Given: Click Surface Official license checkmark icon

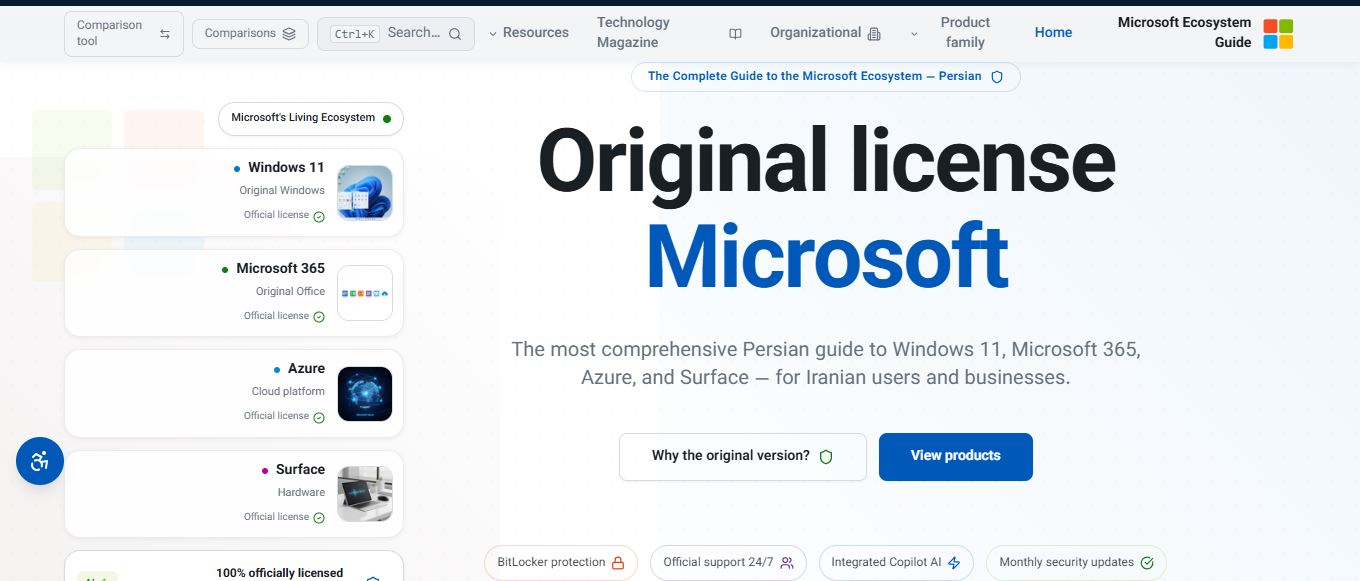Looking at the screenshot, I should tap(319, 518).
